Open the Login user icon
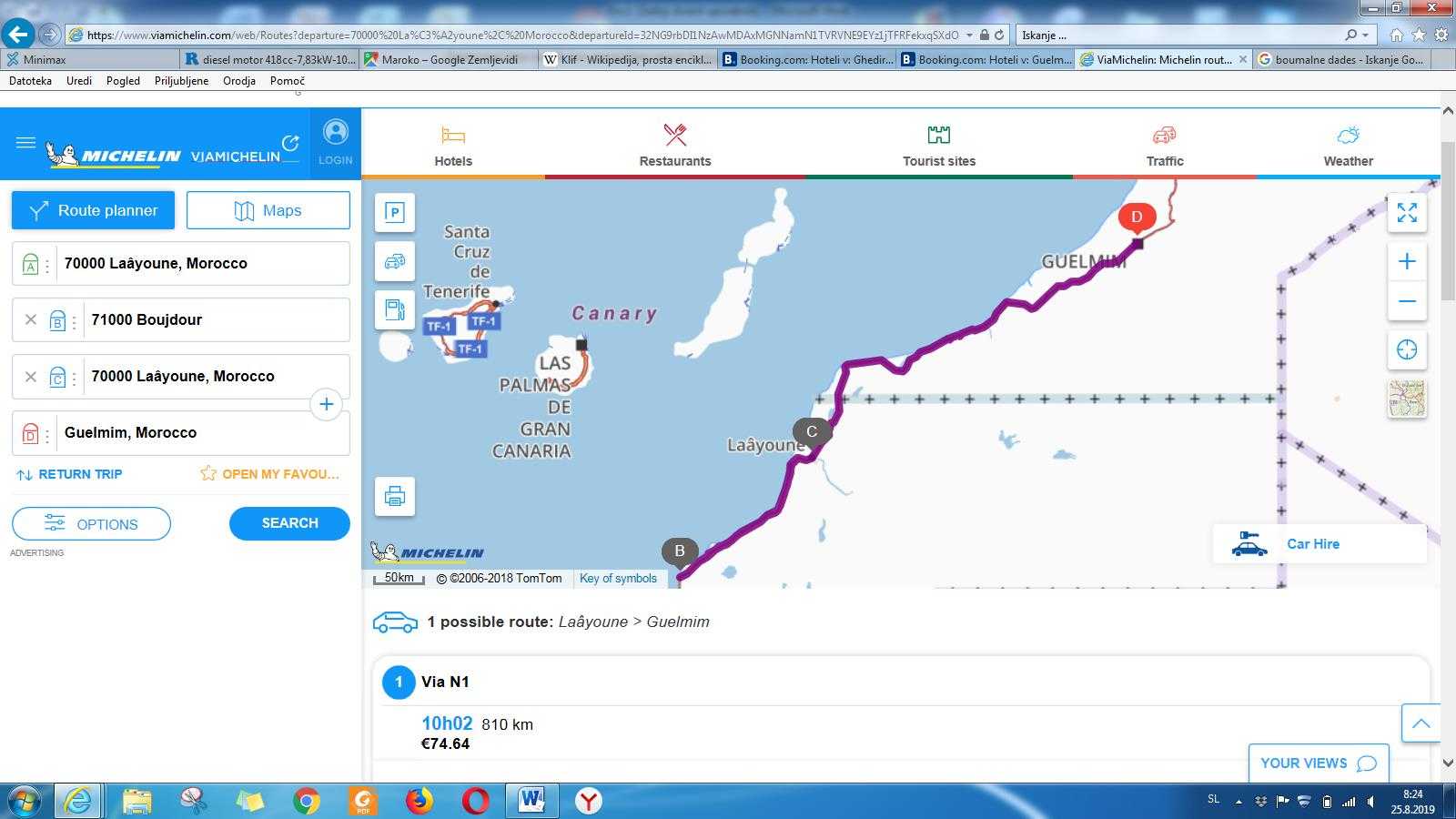The width and height of the screenshot is (1456, 819). click(x=335, y=143)
